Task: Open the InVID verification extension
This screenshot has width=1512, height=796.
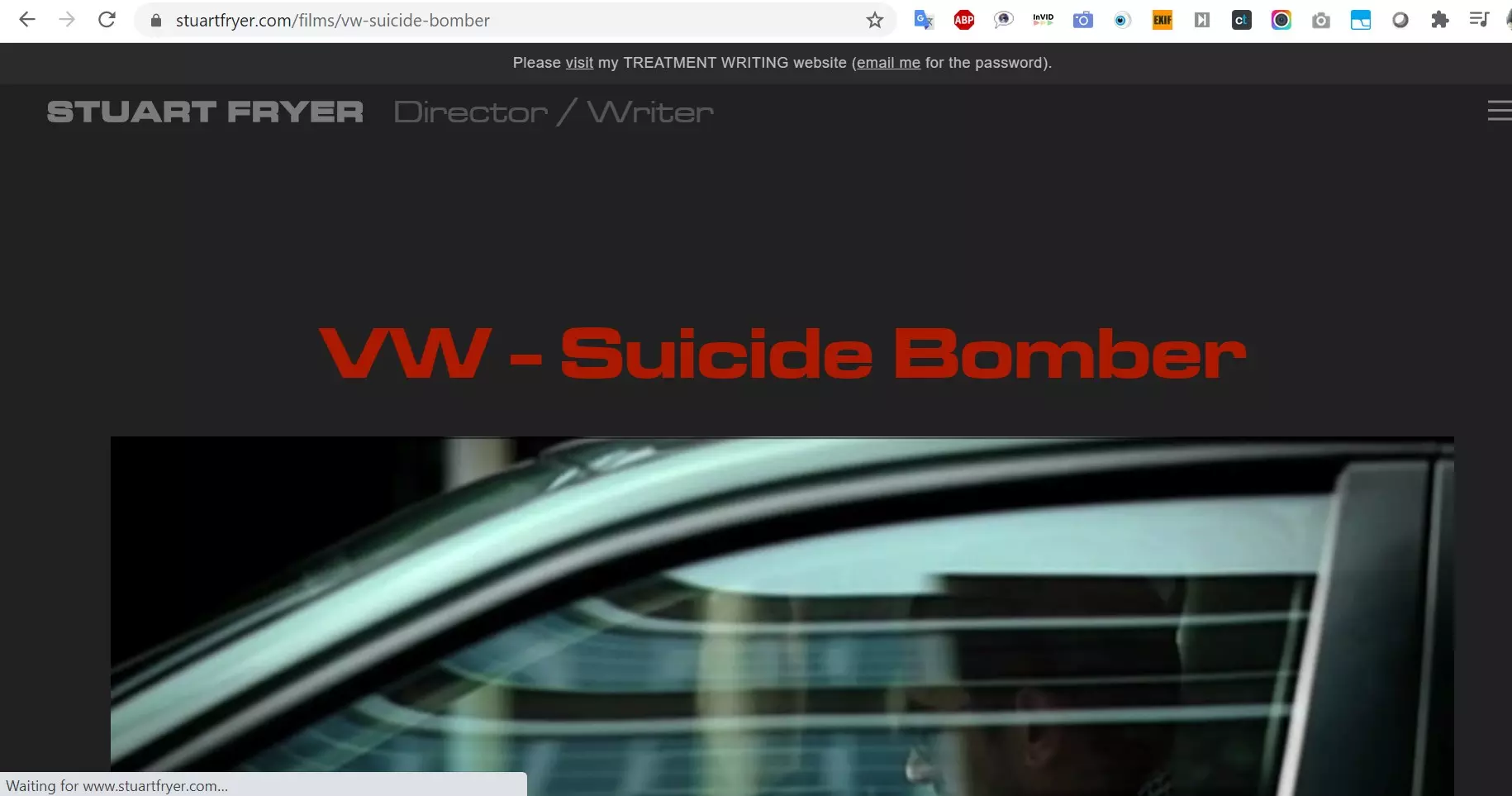Action: [x=1043, y=20]
